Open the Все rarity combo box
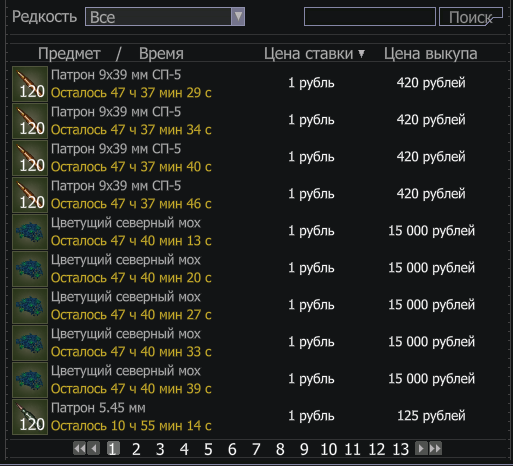Screen dimensions: 513x466 click(x=165, y=16)
